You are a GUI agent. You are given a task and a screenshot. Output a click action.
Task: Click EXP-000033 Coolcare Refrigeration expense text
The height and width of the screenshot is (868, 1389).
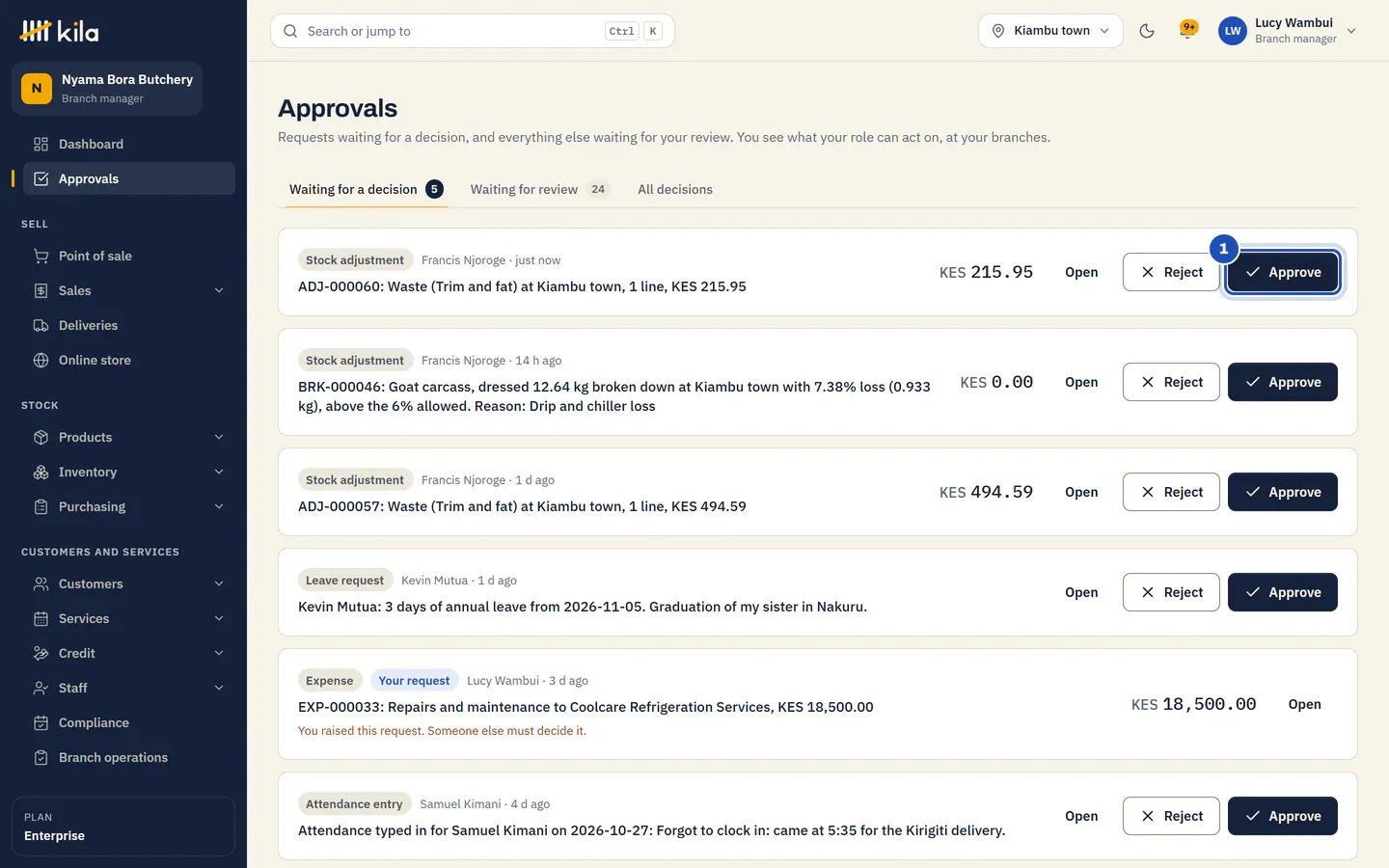[x=586, y=707]
